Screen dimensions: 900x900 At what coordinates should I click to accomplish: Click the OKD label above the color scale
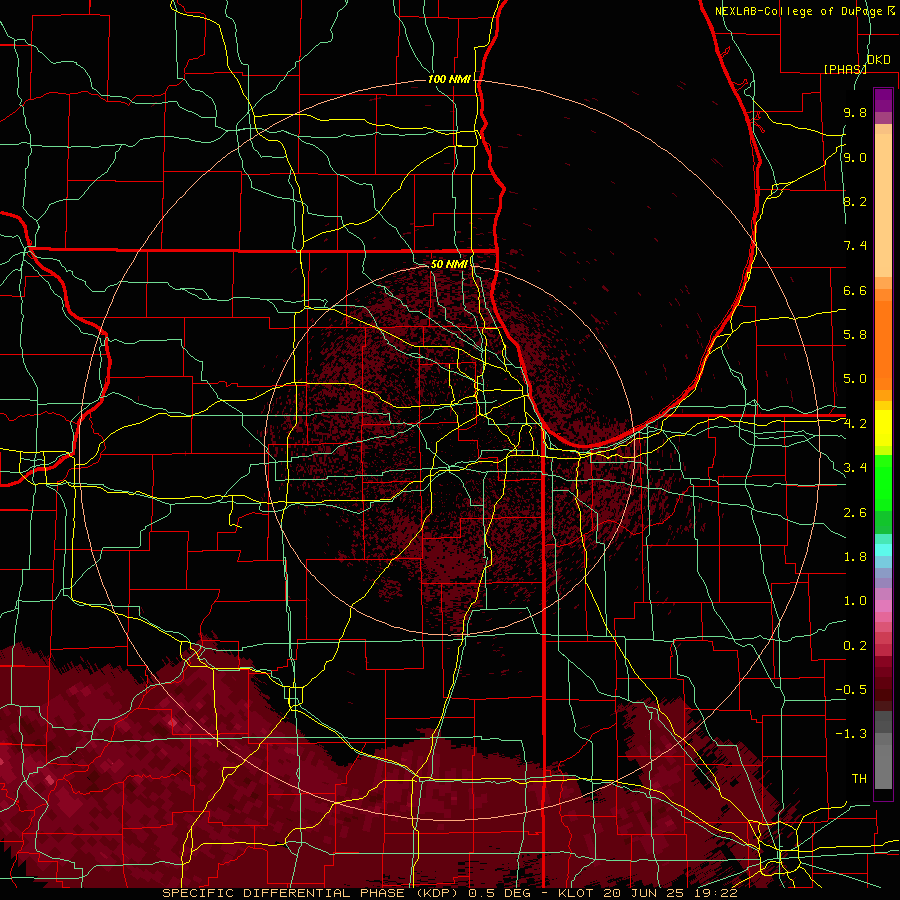click(x=878, y=60)
